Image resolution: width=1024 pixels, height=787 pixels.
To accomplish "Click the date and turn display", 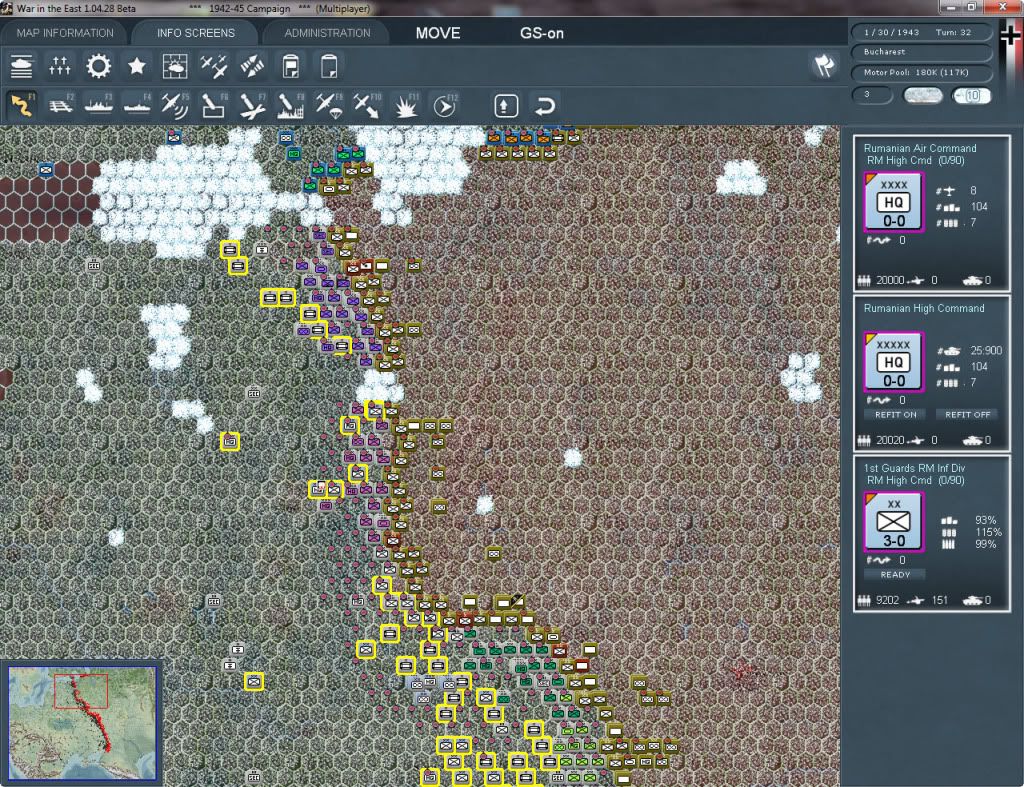I will pos(921,32).
